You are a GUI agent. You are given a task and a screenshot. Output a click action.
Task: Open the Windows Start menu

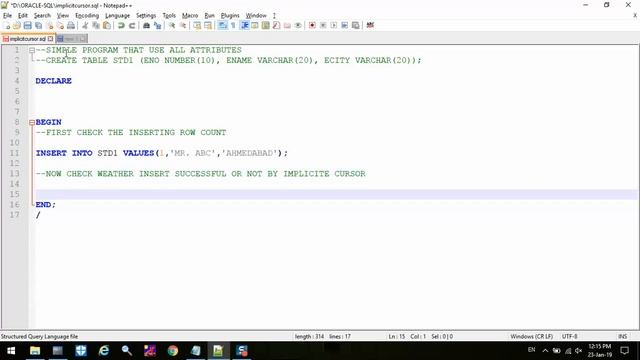(11, 351)
